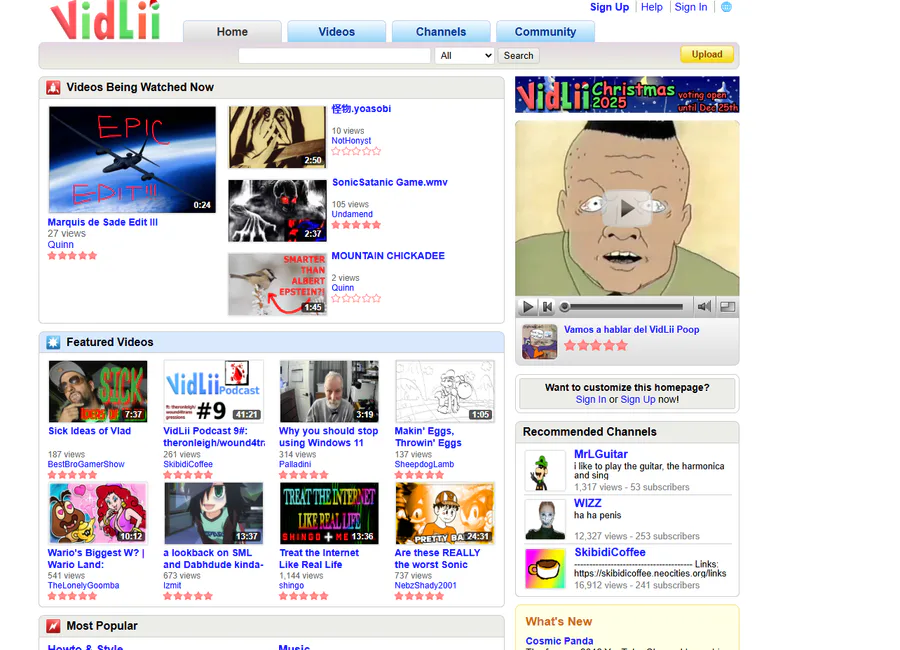Click SonicSatanic Game.wmv title link
Viewport: 900px width, 650px height.
[x=389, y=183]
